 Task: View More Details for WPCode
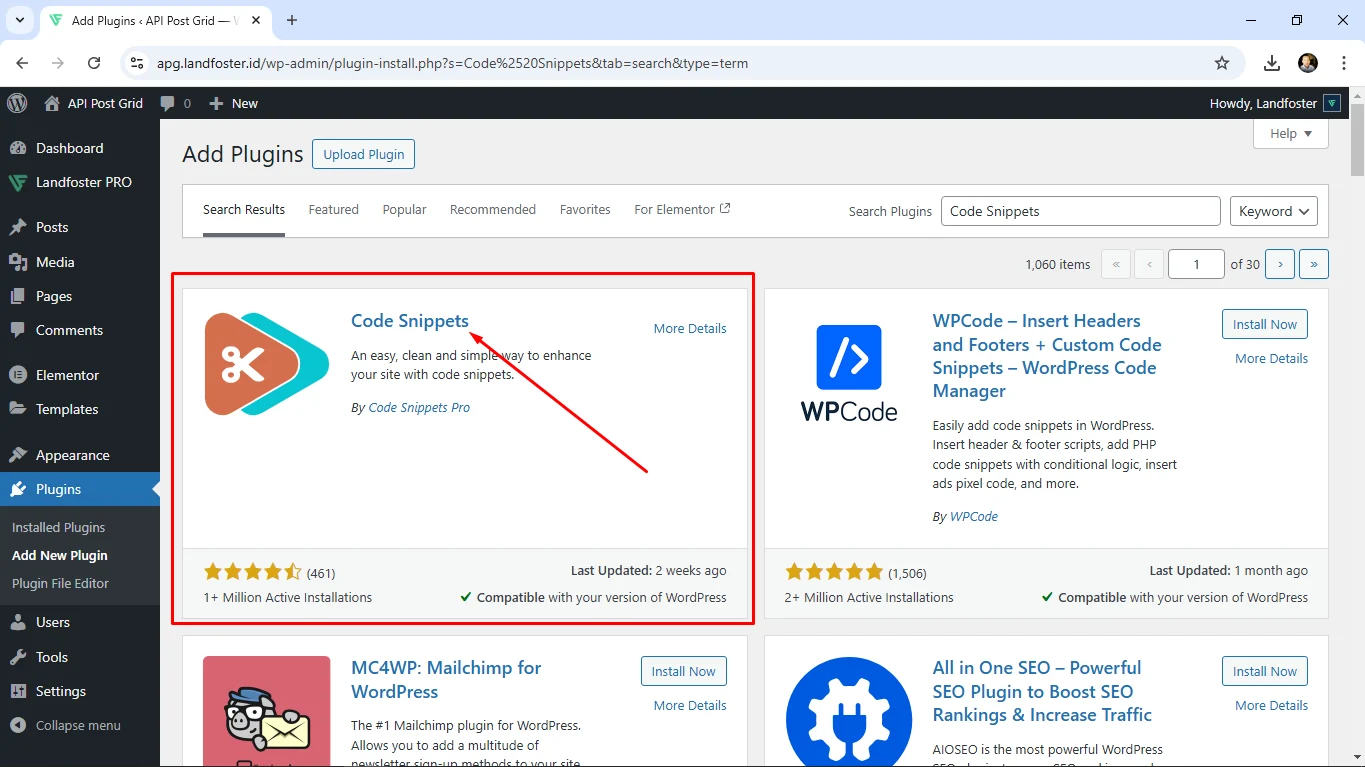point(1271,358)
